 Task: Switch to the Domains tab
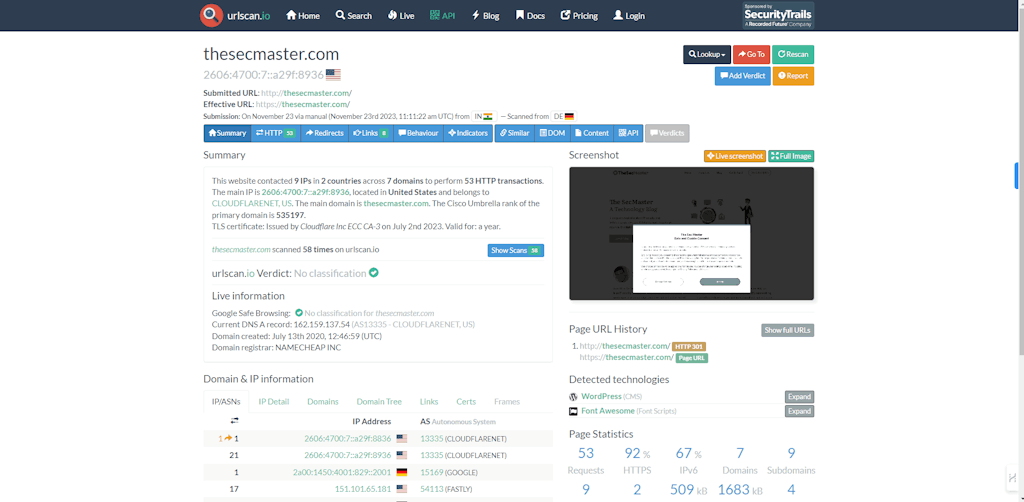[323, 402]
